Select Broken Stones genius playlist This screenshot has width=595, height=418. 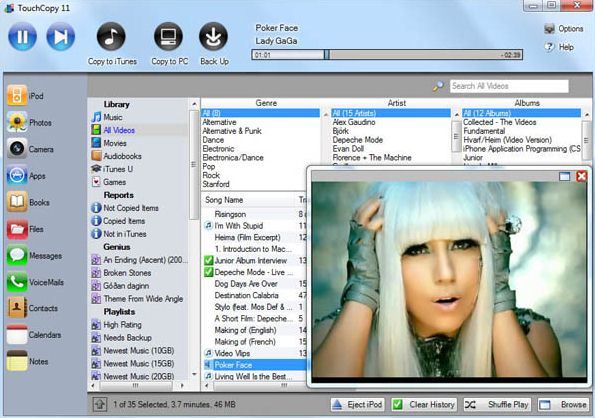tap(121, 273)
